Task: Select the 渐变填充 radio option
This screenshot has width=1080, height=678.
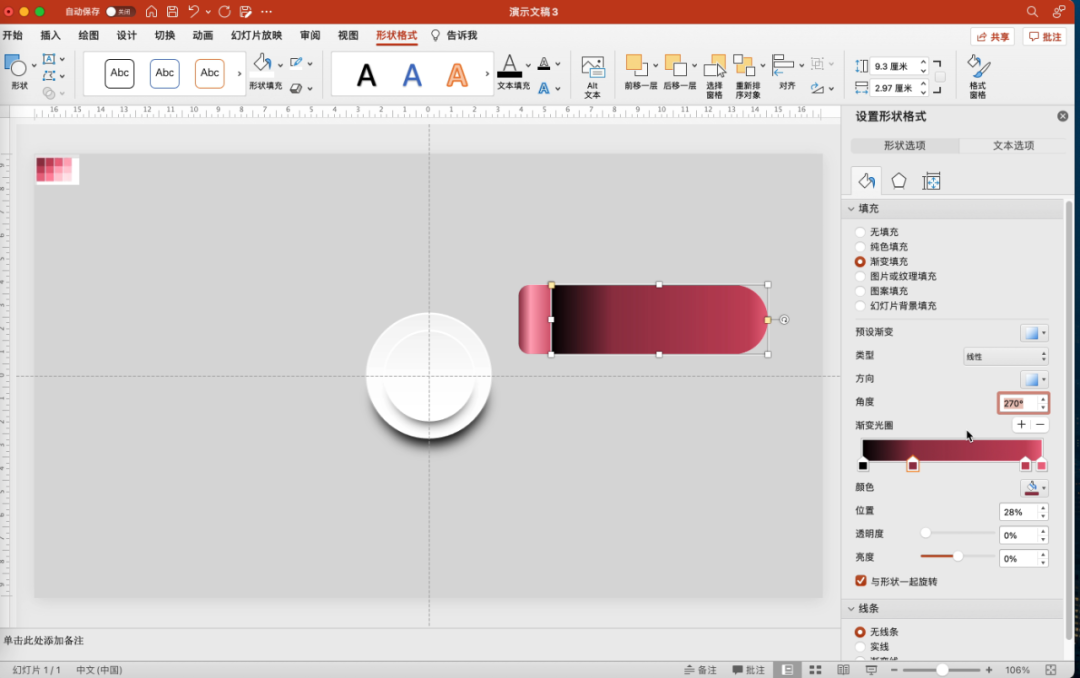Action: [x=860, y=262]
